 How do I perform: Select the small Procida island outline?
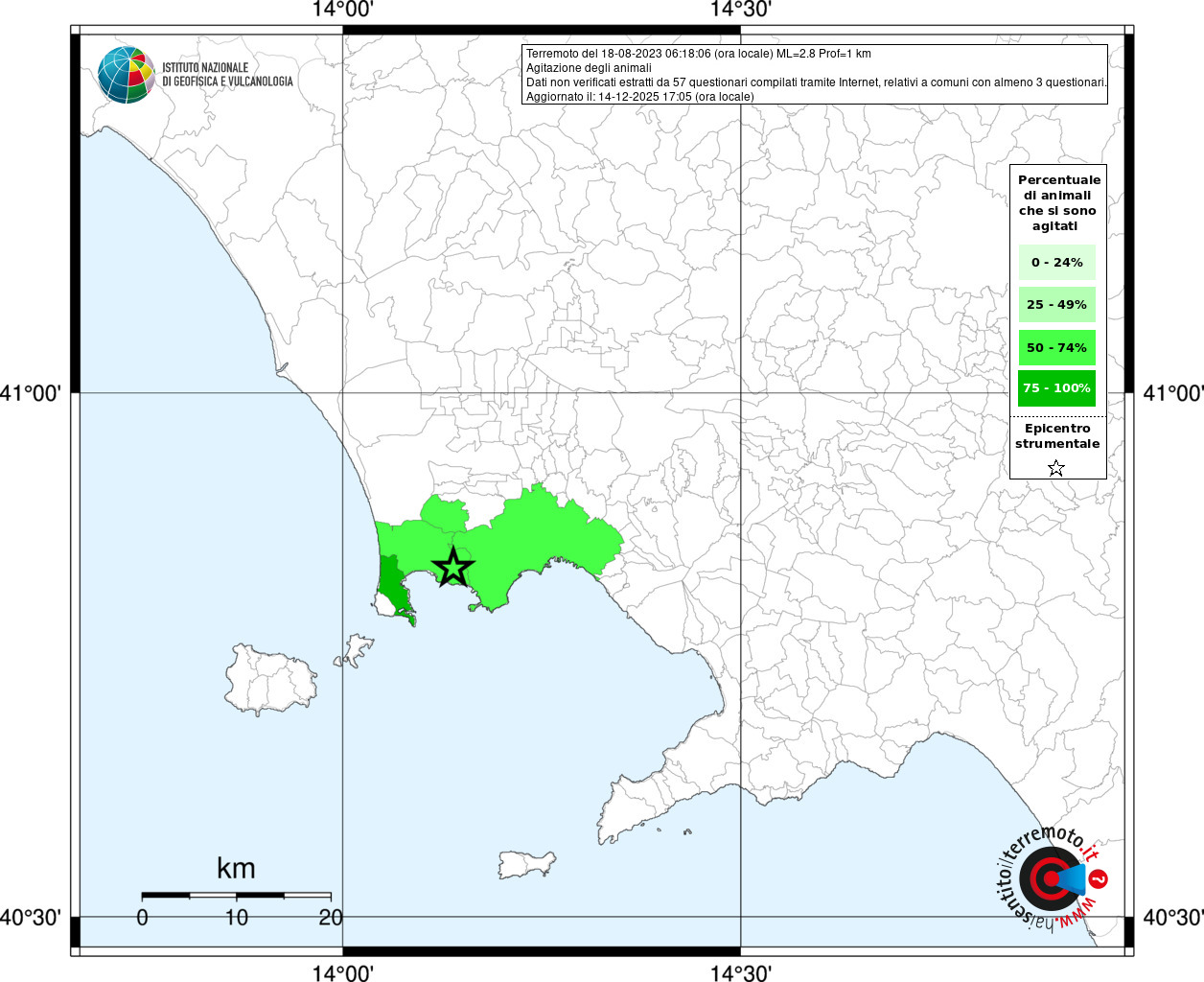357,649
